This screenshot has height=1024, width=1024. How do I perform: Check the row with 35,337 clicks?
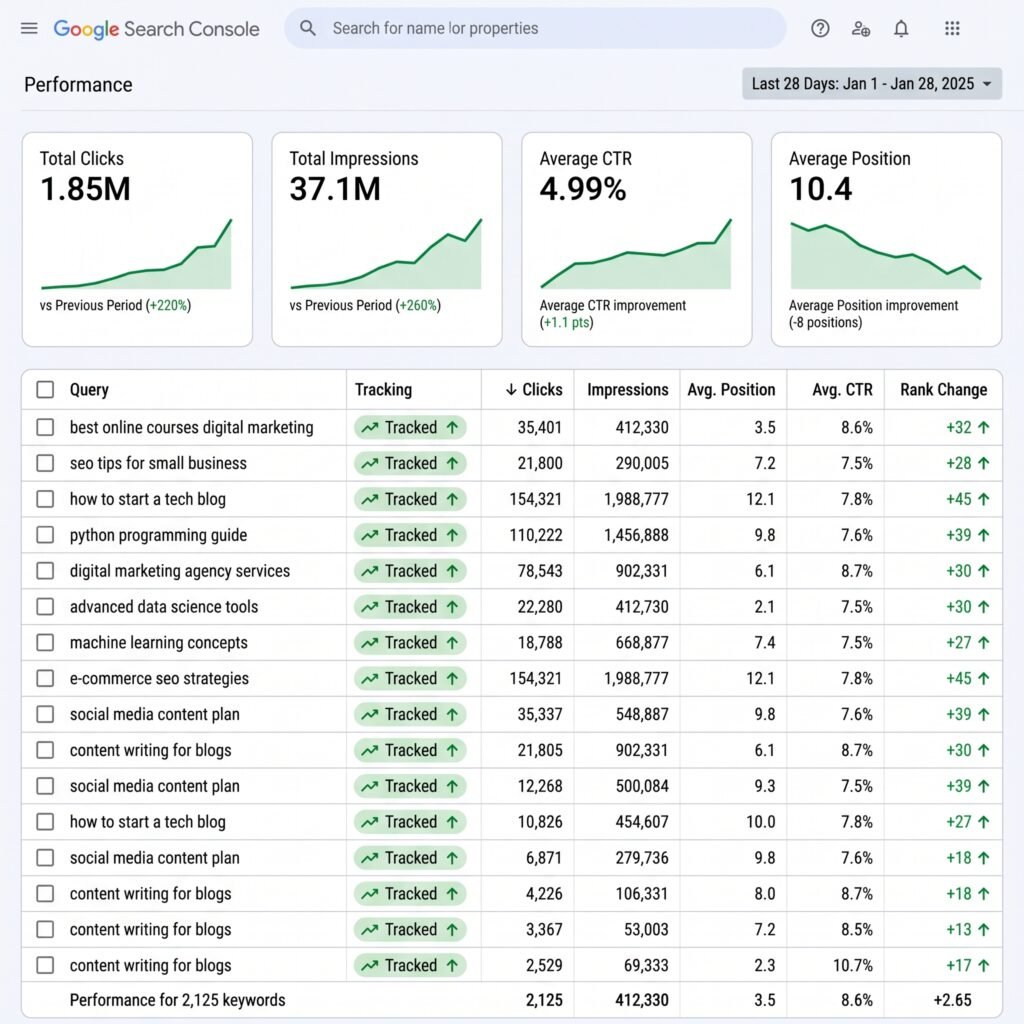[x=45, y=714]
